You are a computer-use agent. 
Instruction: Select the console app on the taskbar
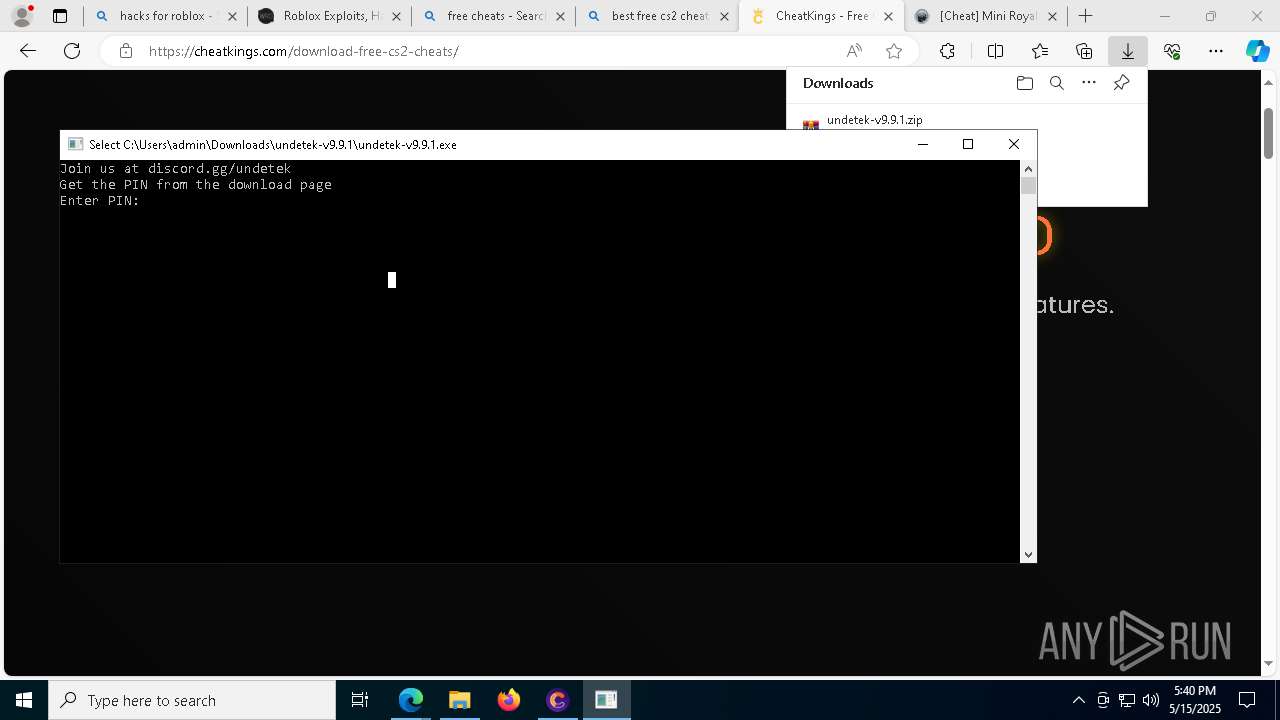[x=606, y=700]
